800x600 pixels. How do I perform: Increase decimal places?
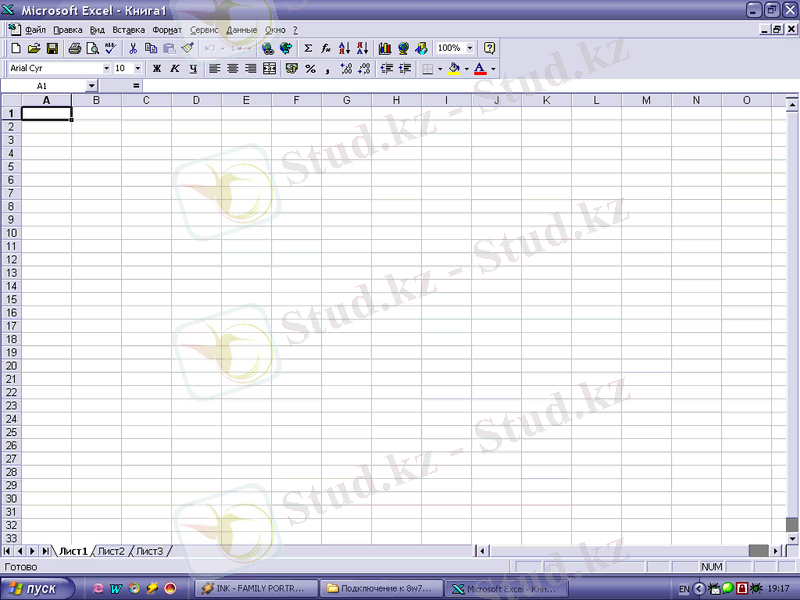pos(346,68)
